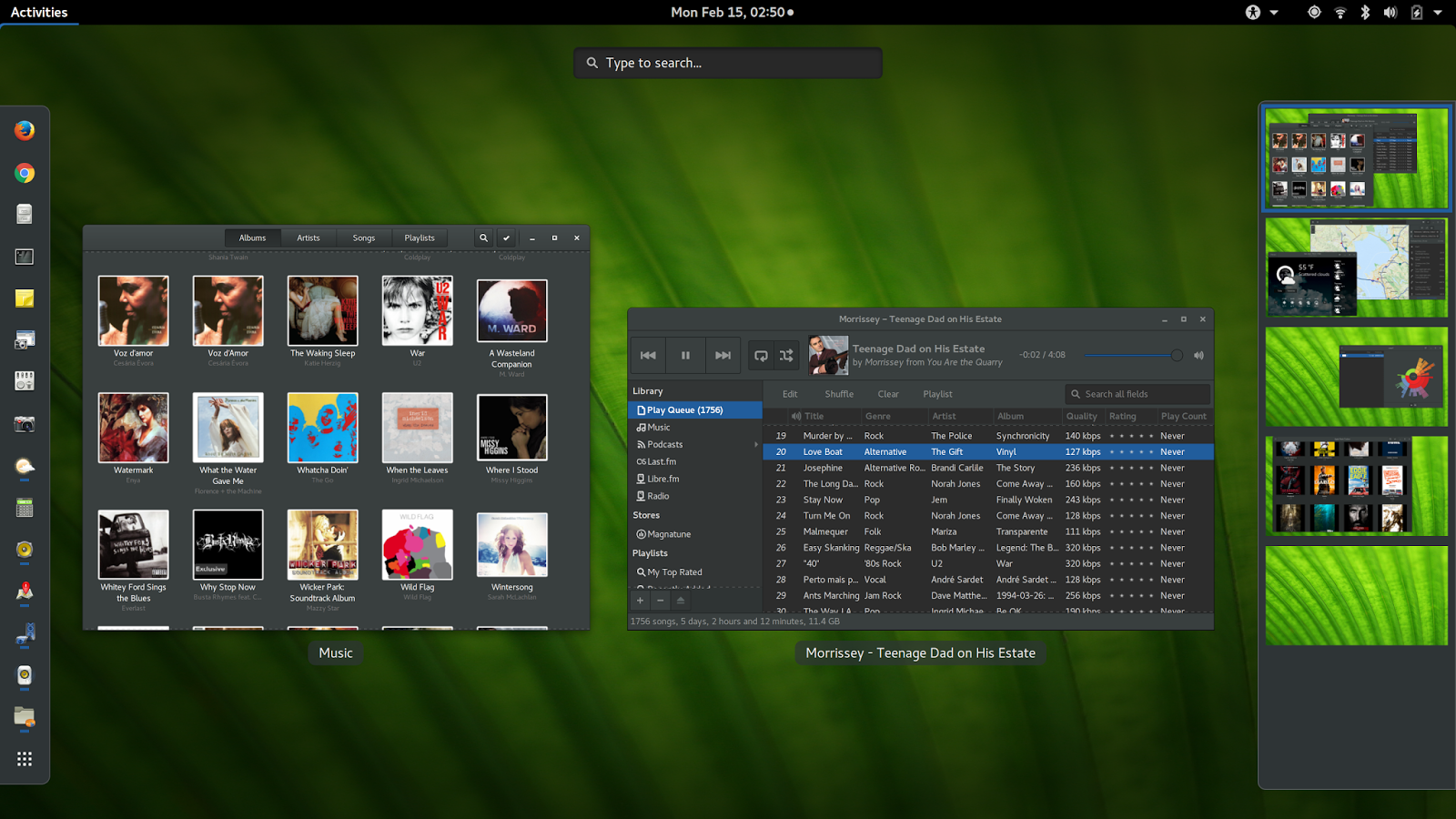The height and width of the screenshot is (819, 1456).
Task: Open the Files cabinet icon in dock
Action: coord(25,214)
